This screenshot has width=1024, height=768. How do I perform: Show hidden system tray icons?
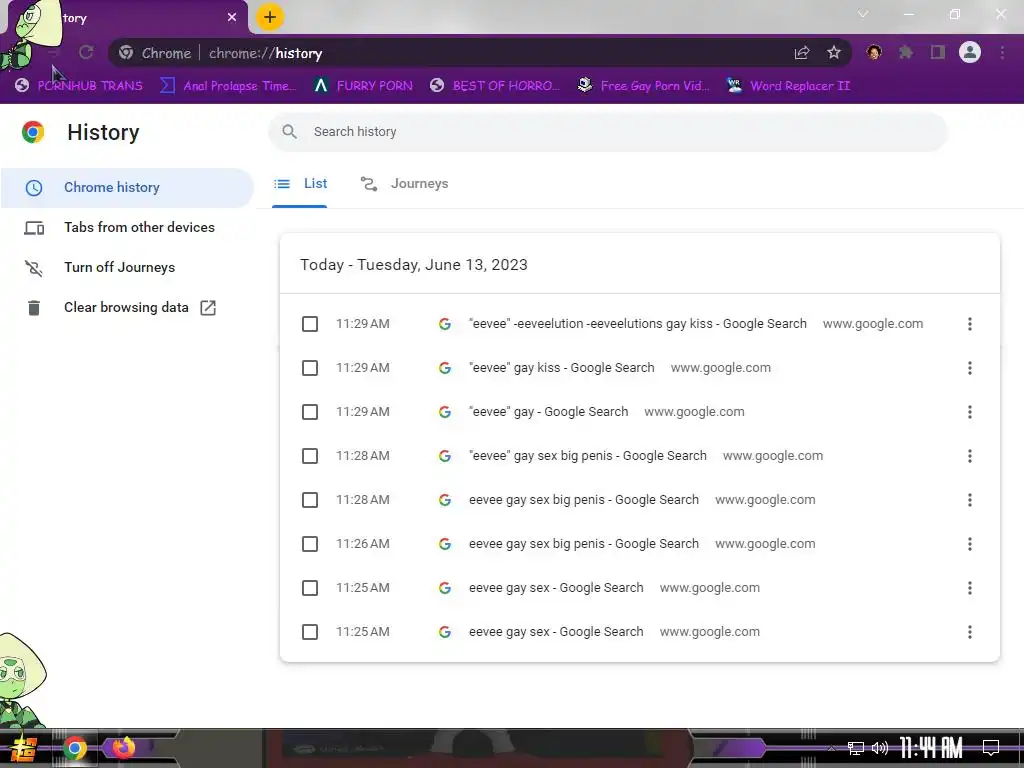(831, 748)
